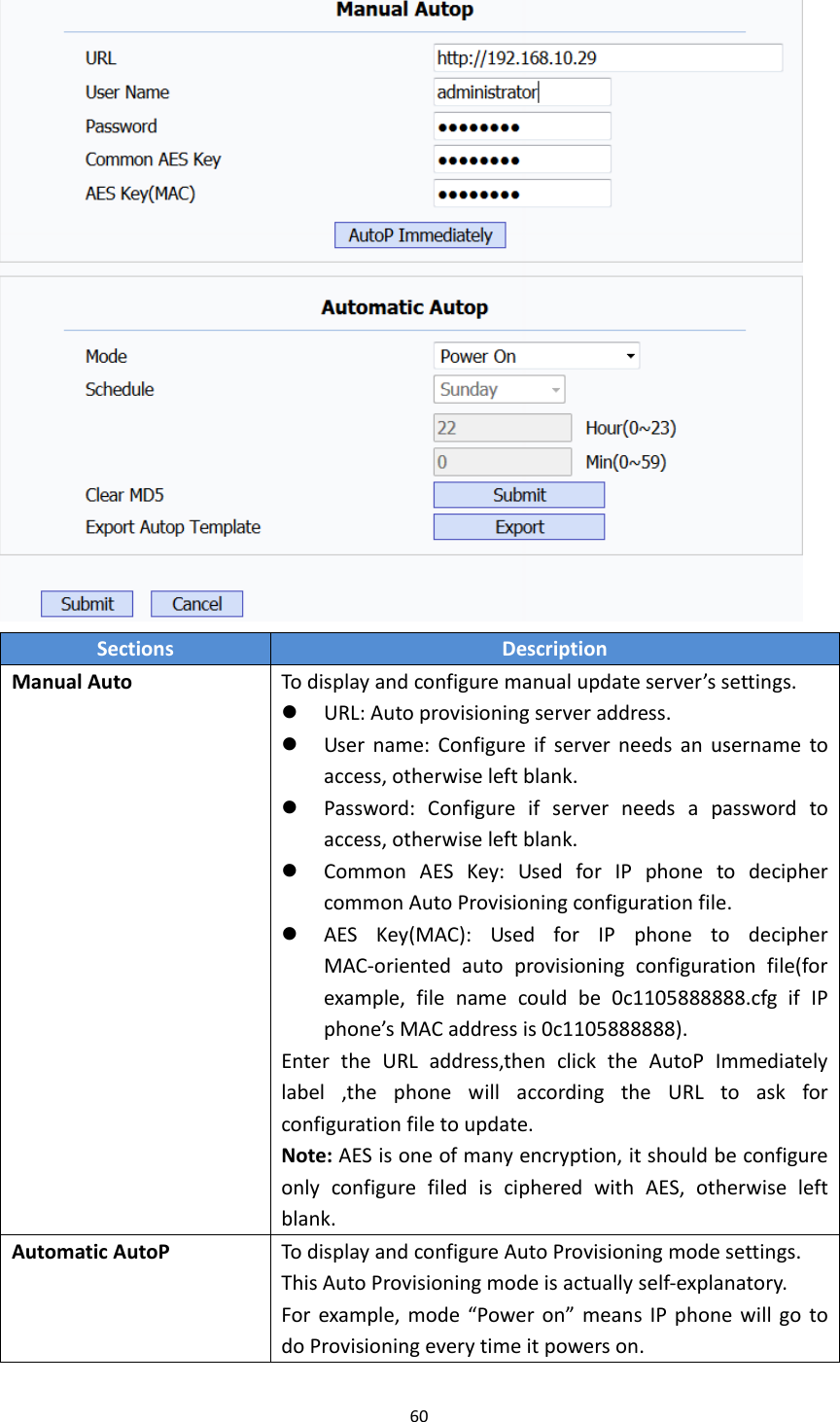The image size is (840, 1422).
Task: Click the Manual Autop section heading
Action: (x=403, y=11)
